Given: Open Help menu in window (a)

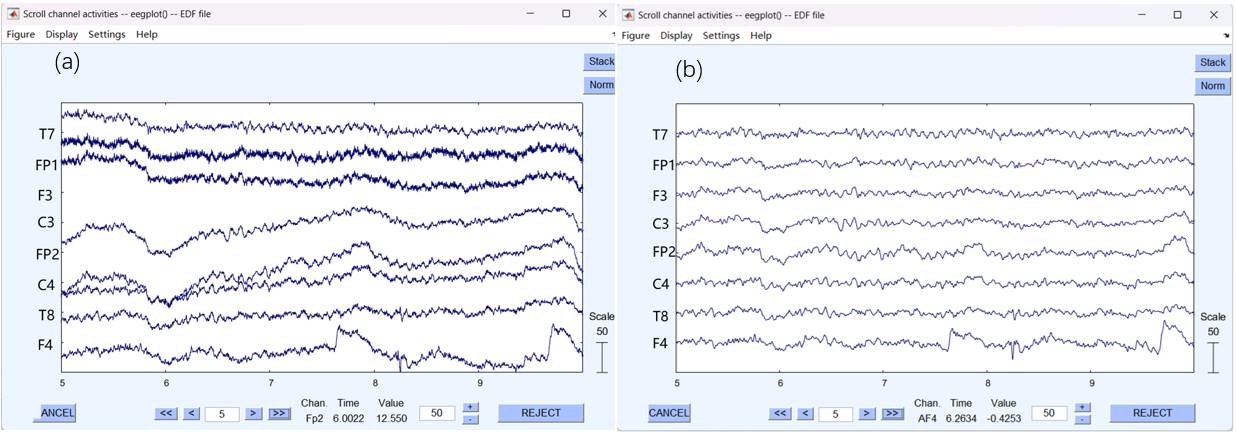Looking at the screenshot, I should [147, 34].
